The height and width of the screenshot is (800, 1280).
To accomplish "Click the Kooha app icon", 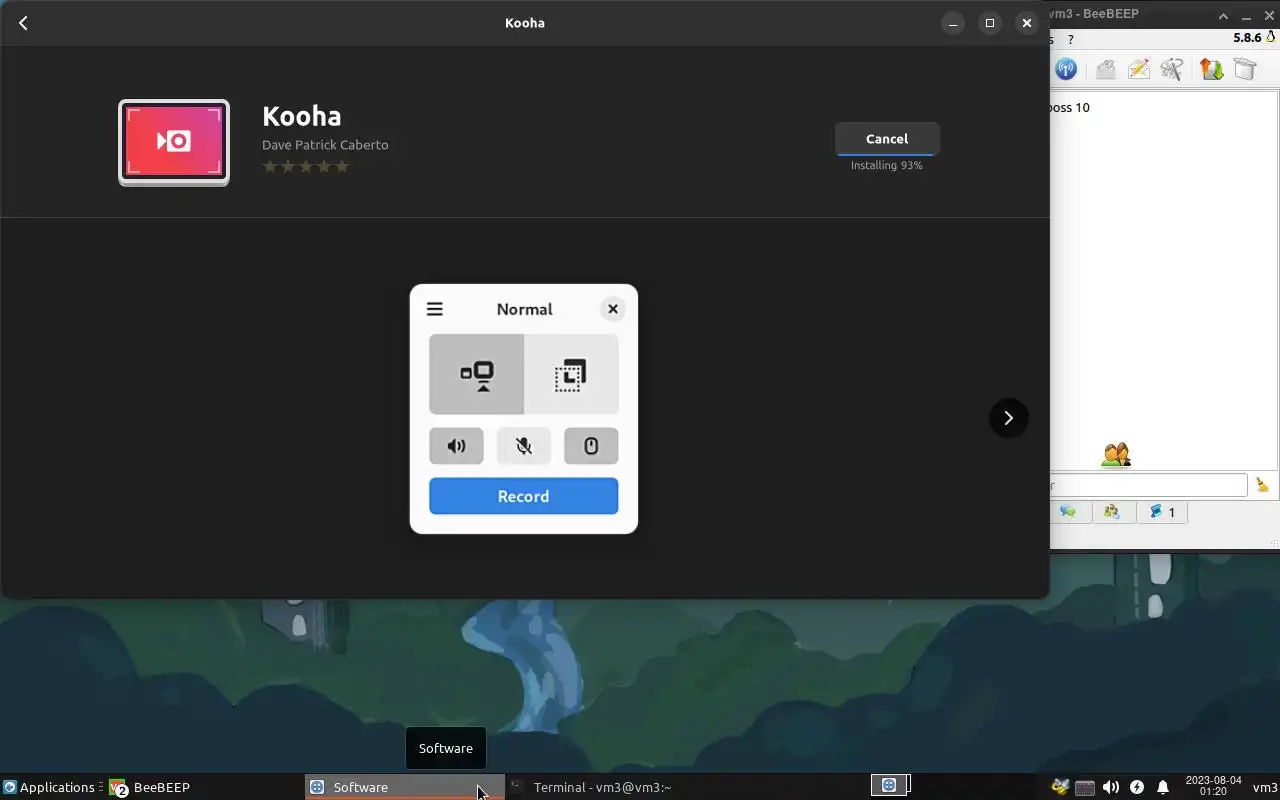I will (x=174, y=142).
